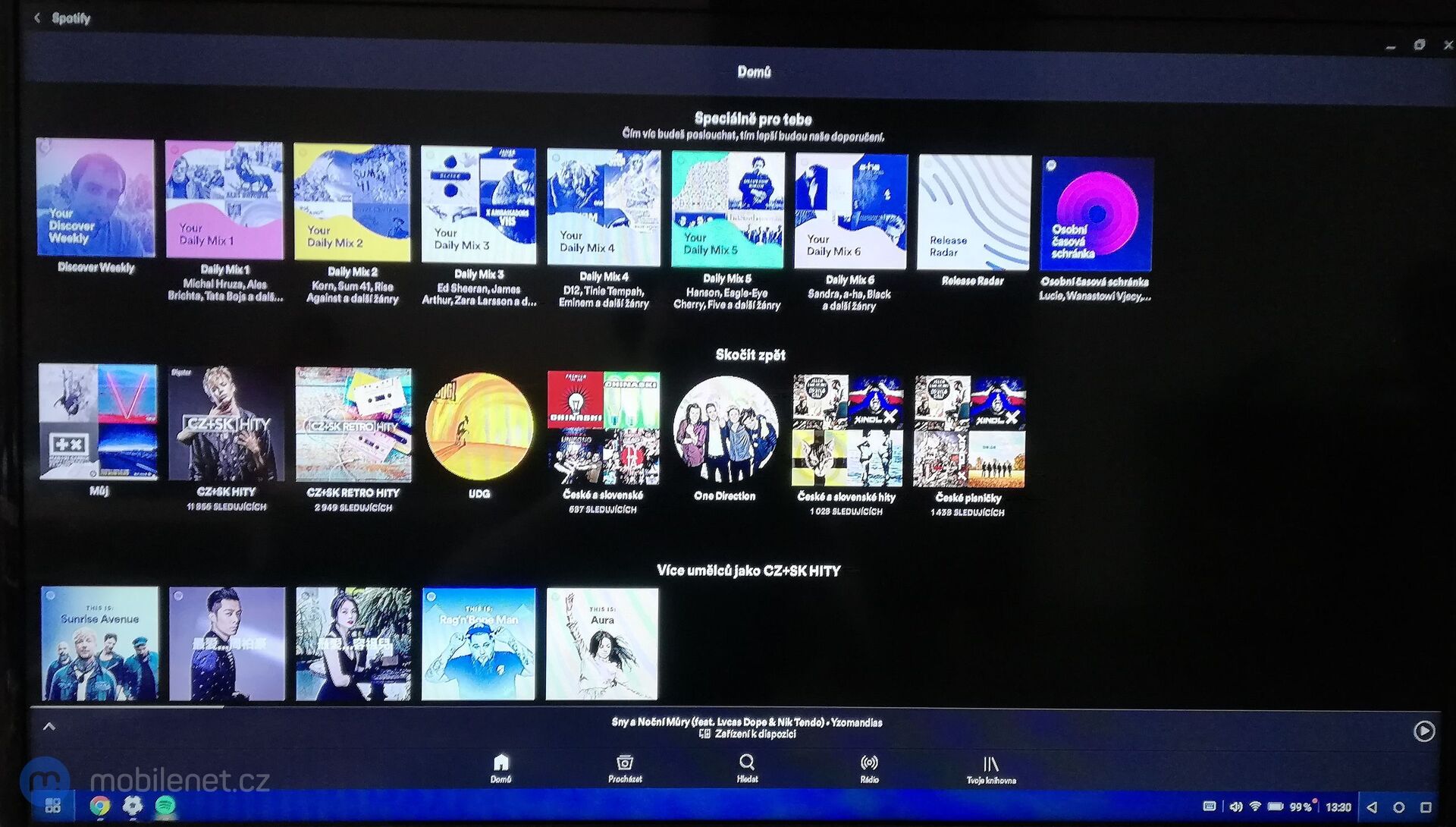This screenshot has width=1456, height=827.
Task: Open CZ+SK RETRO HITY playlist
Action: click(353, 425)
